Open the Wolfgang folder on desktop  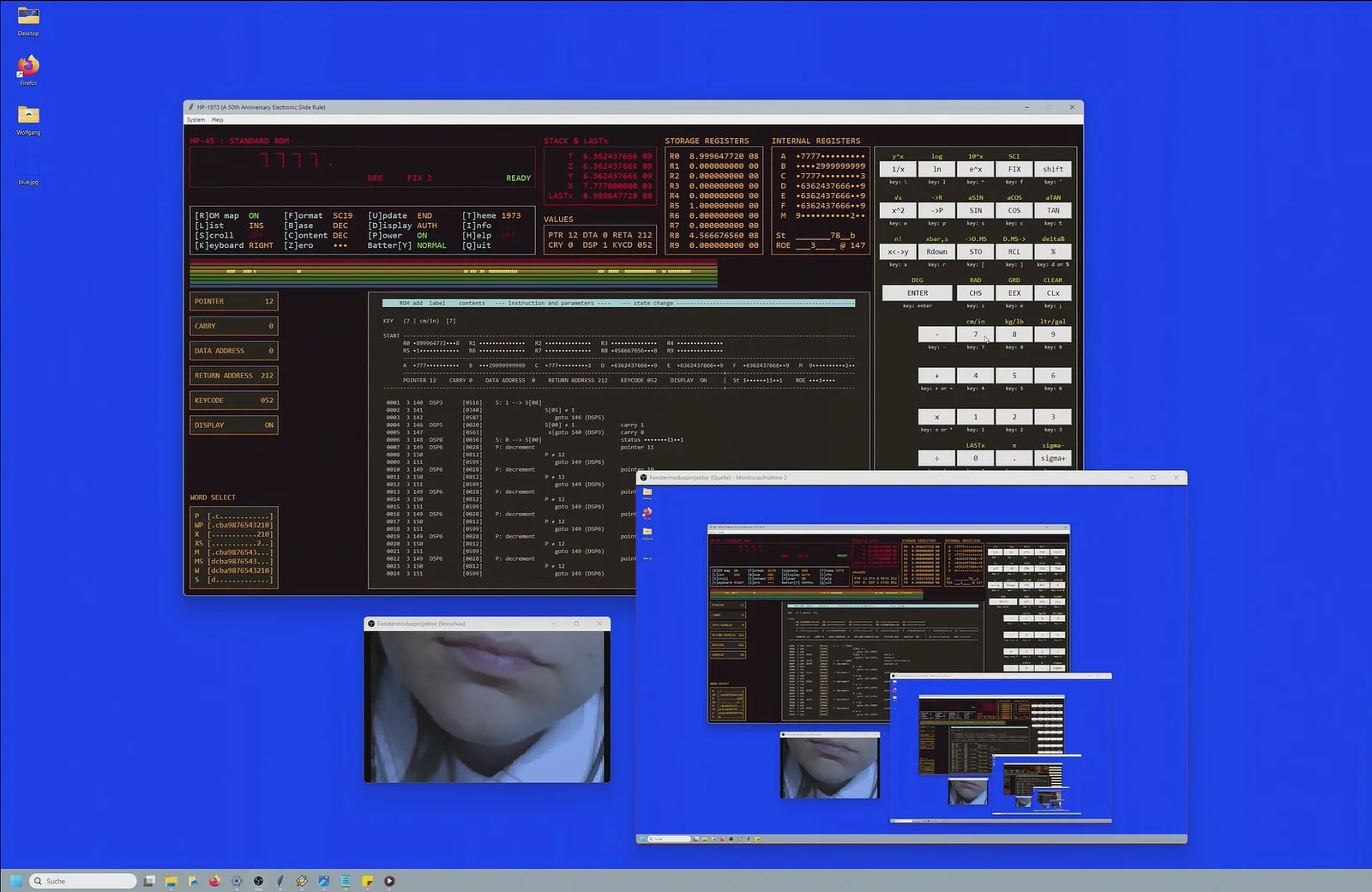28,117
